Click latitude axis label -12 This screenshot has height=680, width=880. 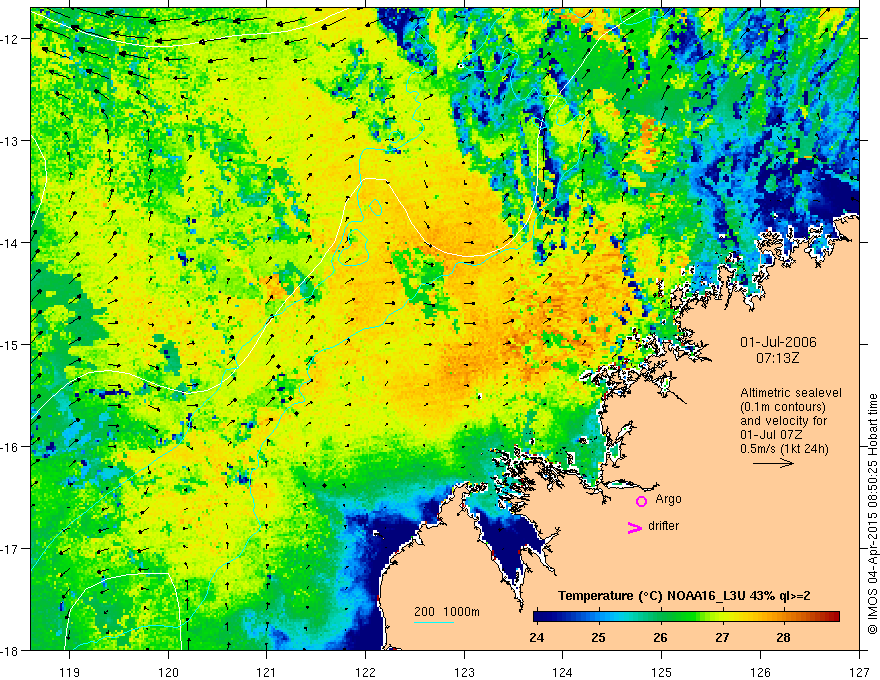coord(10,39)
